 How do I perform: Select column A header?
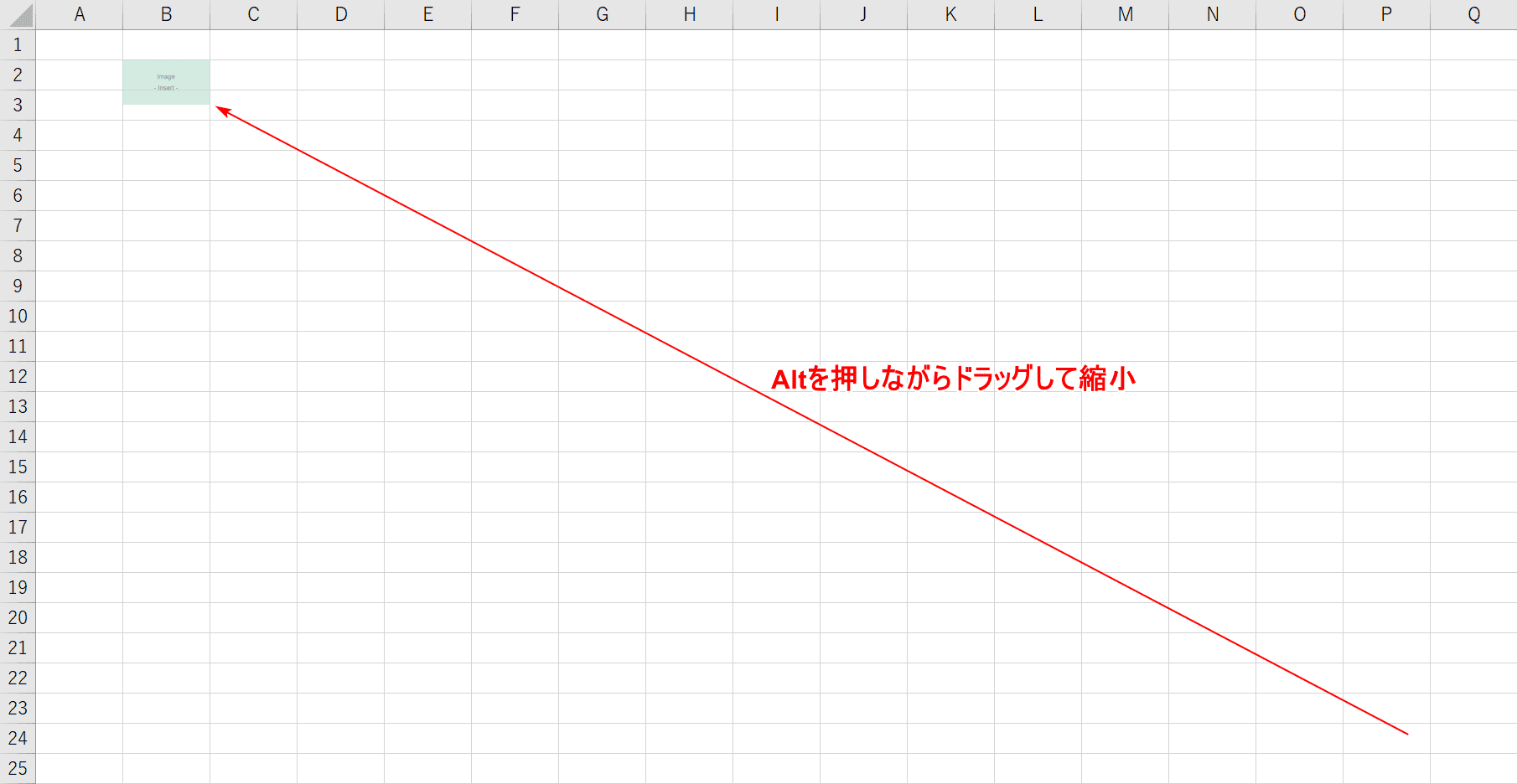(x=80, y=14)
